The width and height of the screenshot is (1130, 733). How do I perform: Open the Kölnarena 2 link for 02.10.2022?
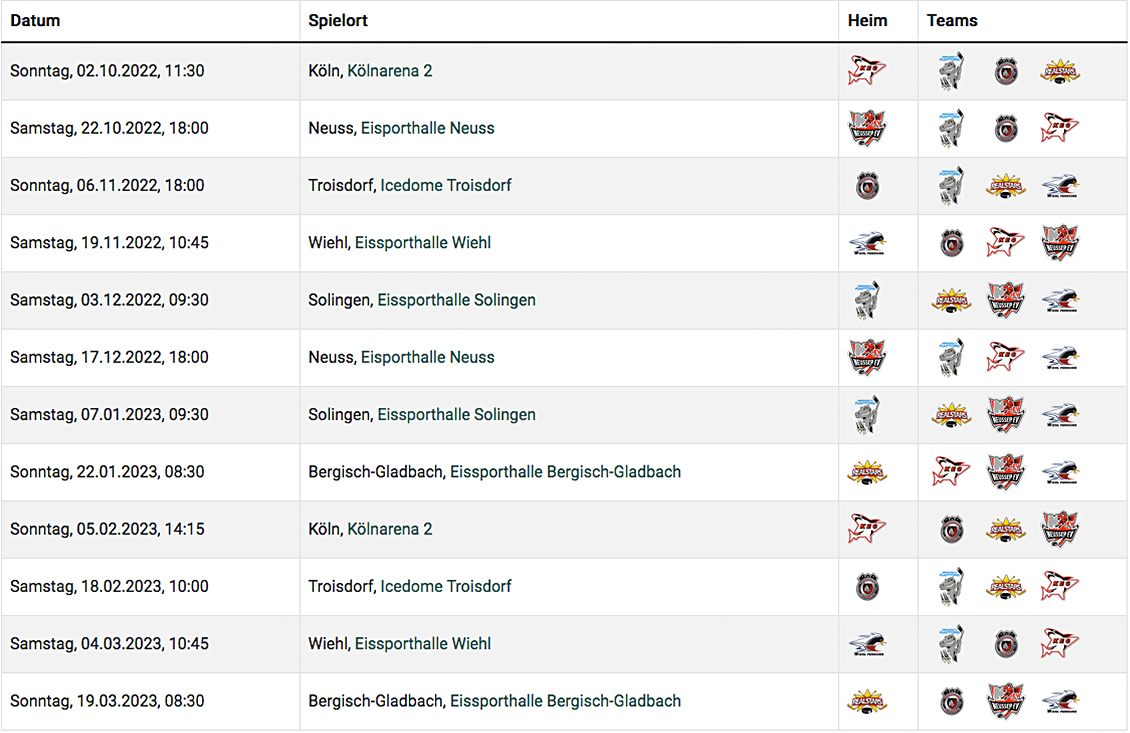click(x=390, y=71)
